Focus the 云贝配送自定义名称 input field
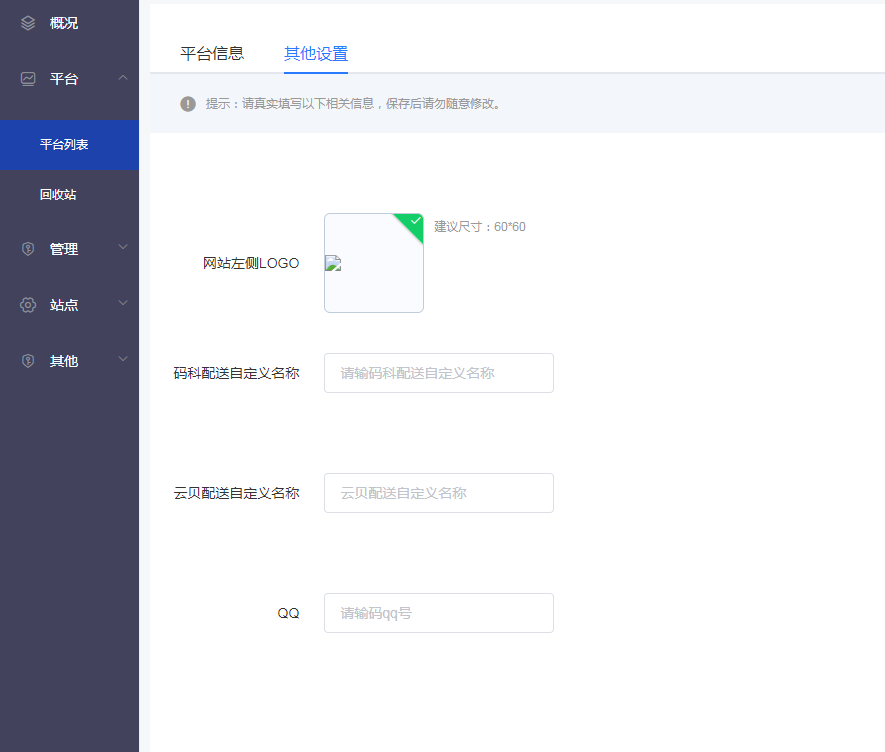The height and width of the screenshot is (752, 885). point(439,493)
